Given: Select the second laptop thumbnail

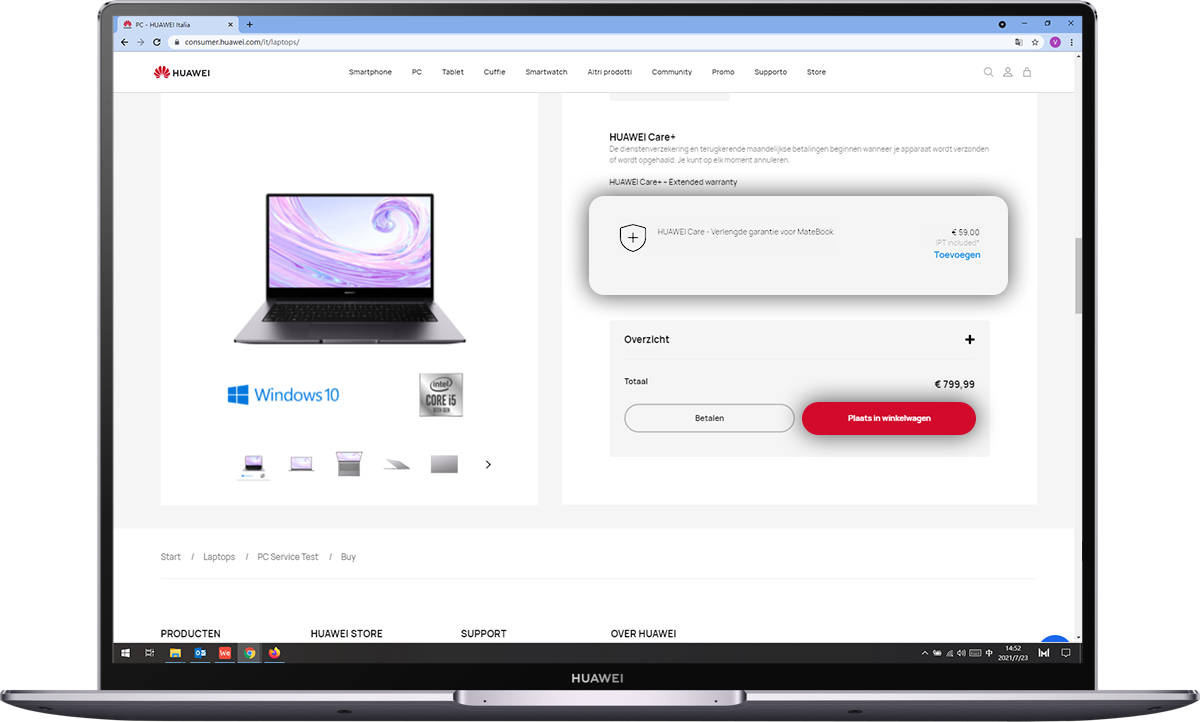Looking at the screenshot, I should tap(301, 464).
